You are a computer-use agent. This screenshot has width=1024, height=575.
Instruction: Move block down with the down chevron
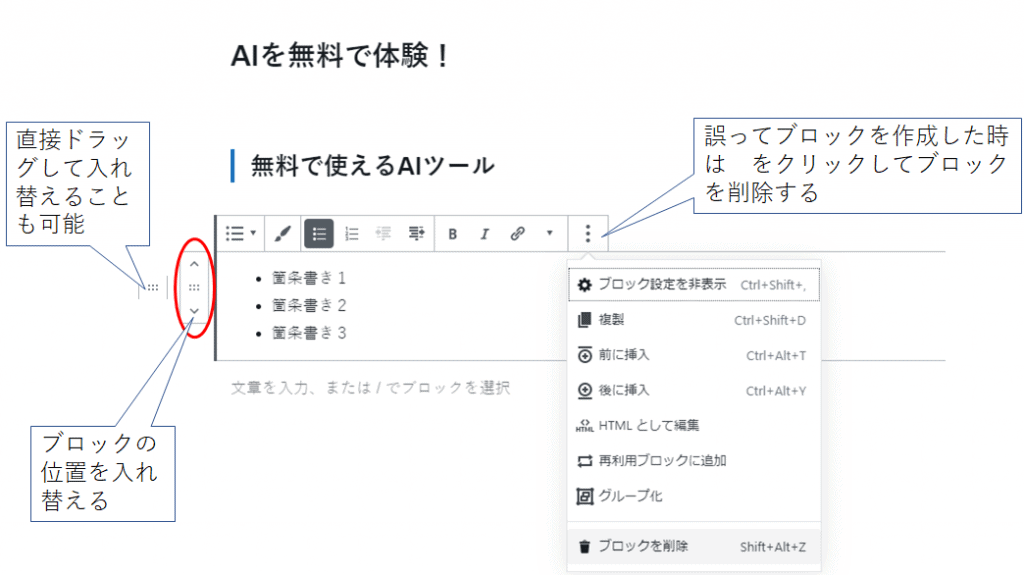pos(194,310)
